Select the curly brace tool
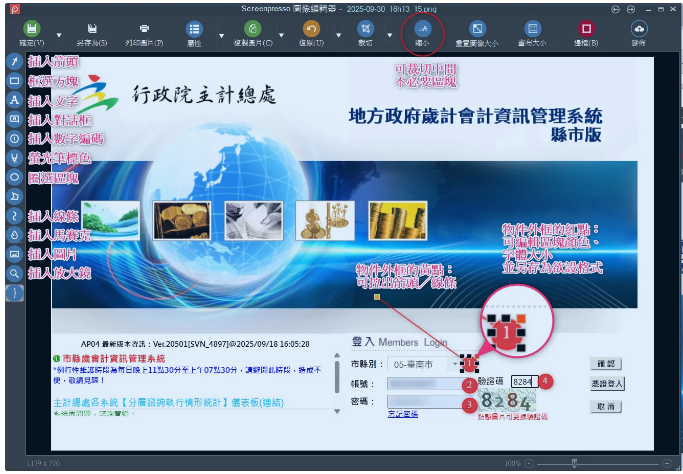The width and height of the screenshot is (683, 474). click(14, 293)
